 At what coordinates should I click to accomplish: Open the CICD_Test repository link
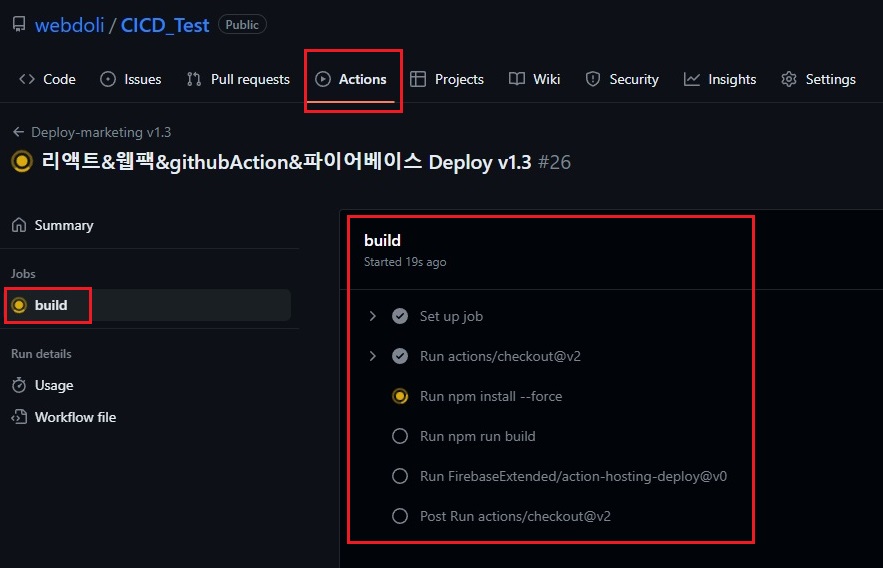pyautogui.click(x=165, y=25)
